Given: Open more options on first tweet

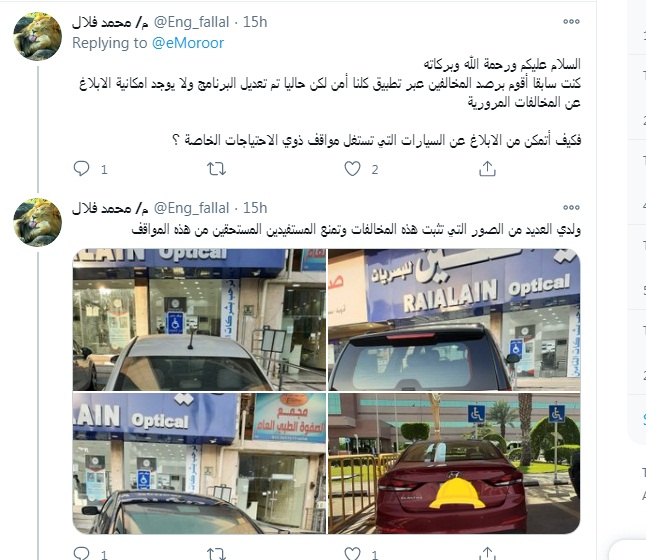Looking at the screenshot, I should click(571, 21).
